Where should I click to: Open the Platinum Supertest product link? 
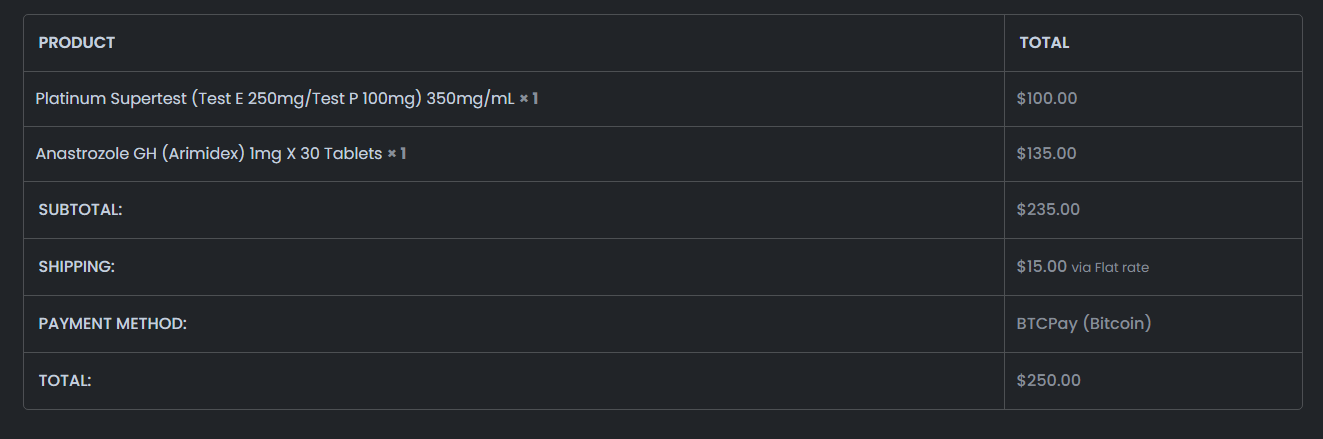(275, 99)
